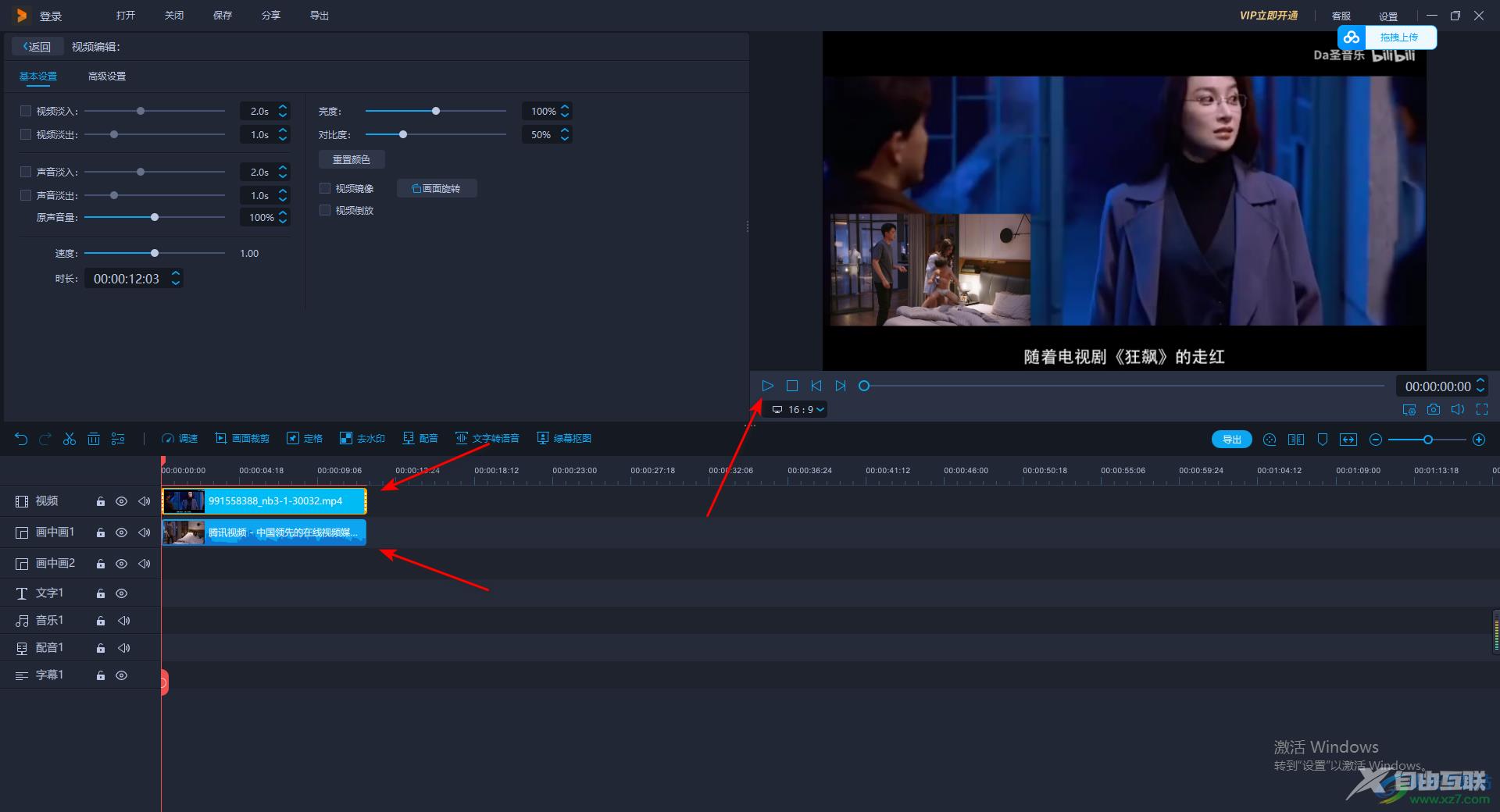This screenshot has height=812, width=1500.
Task: Click the 配音 dubbing tool
Action: [x=420, y=439]
